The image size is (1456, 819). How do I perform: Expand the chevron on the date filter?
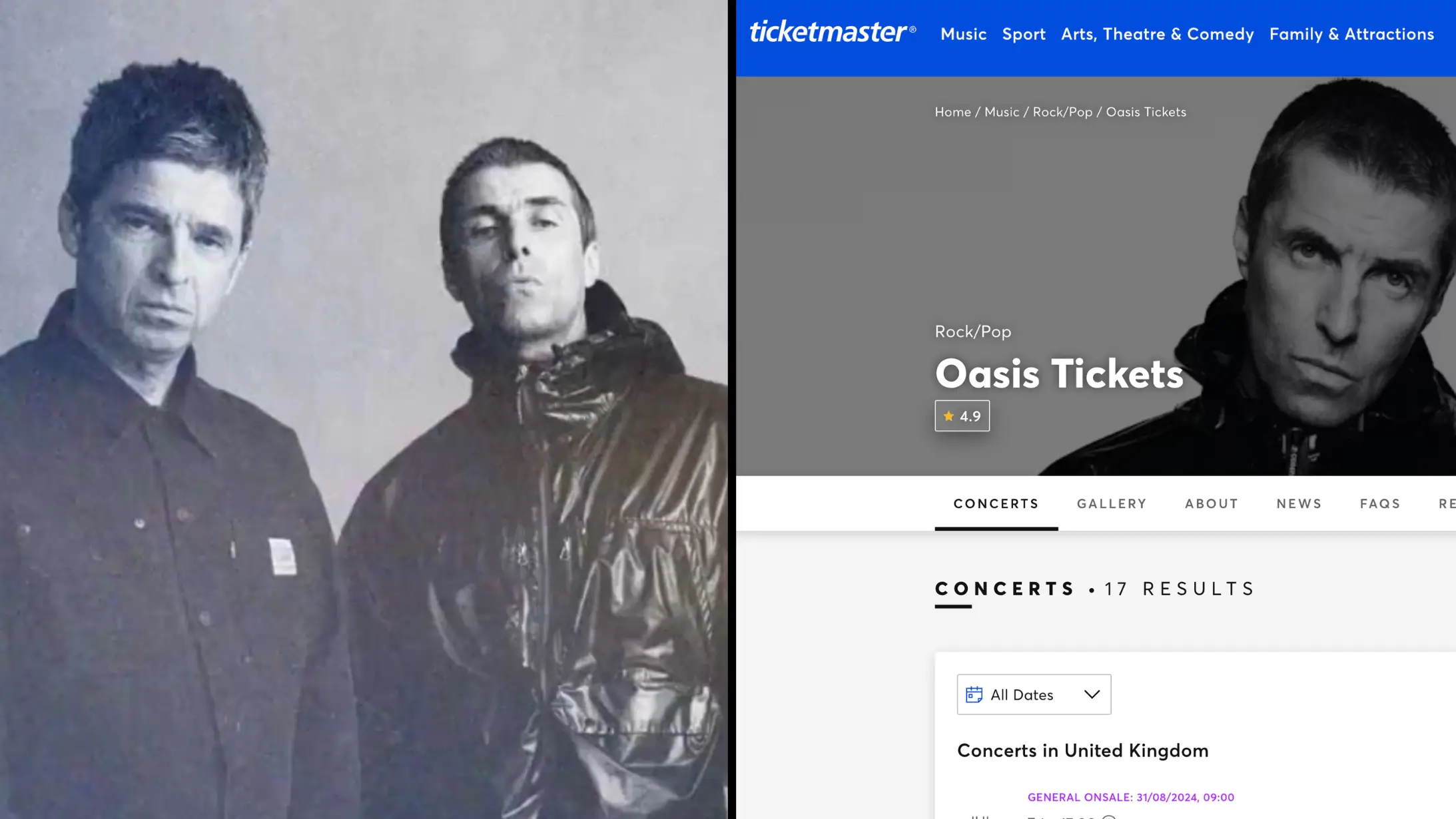tap(1091, 694)
